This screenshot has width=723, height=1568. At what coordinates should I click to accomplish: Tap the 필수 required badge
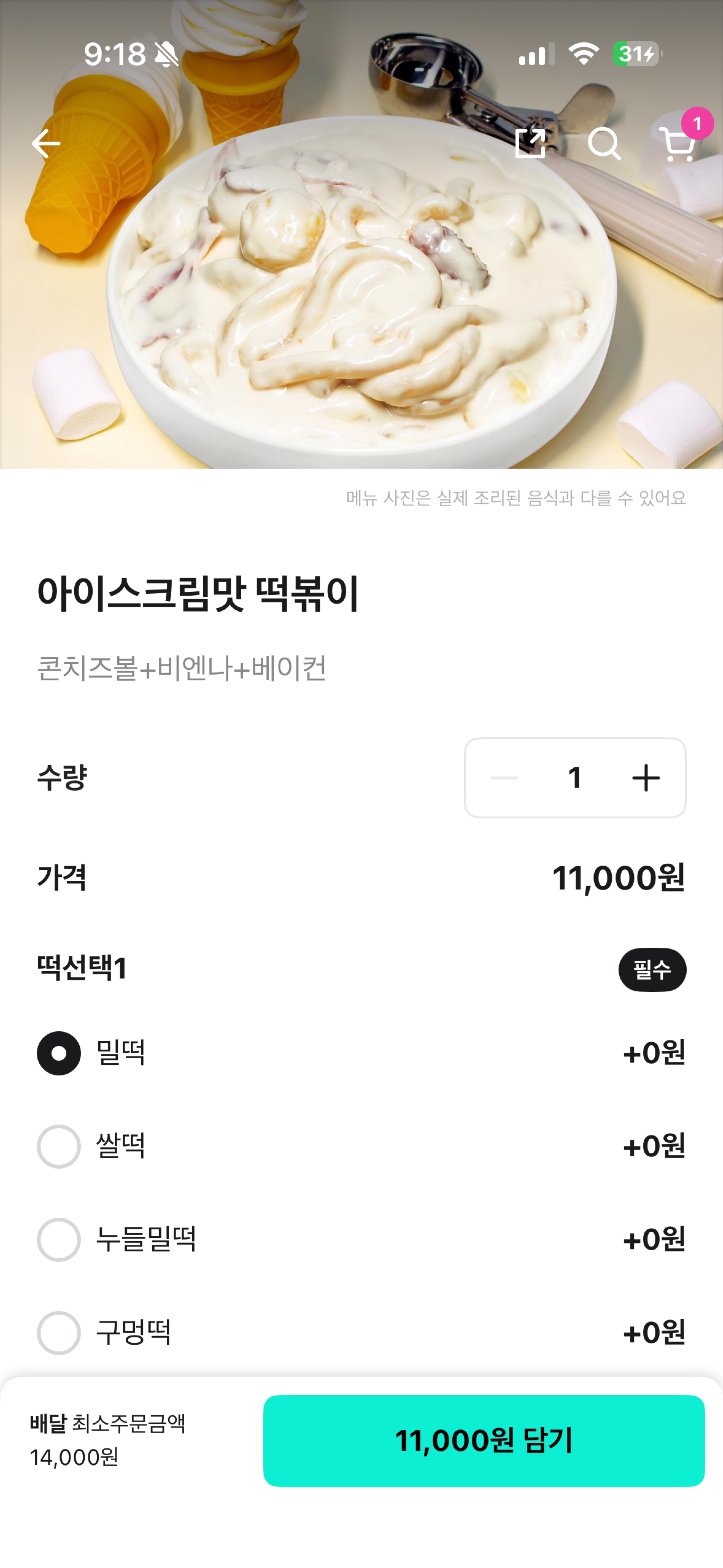point(652,970)
